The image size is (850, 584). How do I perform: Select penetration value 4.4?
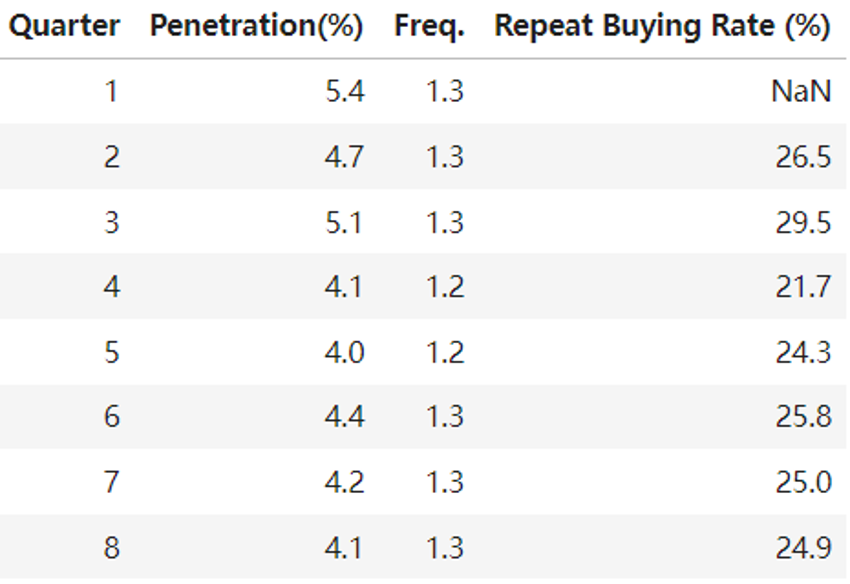tap(344, 416)
